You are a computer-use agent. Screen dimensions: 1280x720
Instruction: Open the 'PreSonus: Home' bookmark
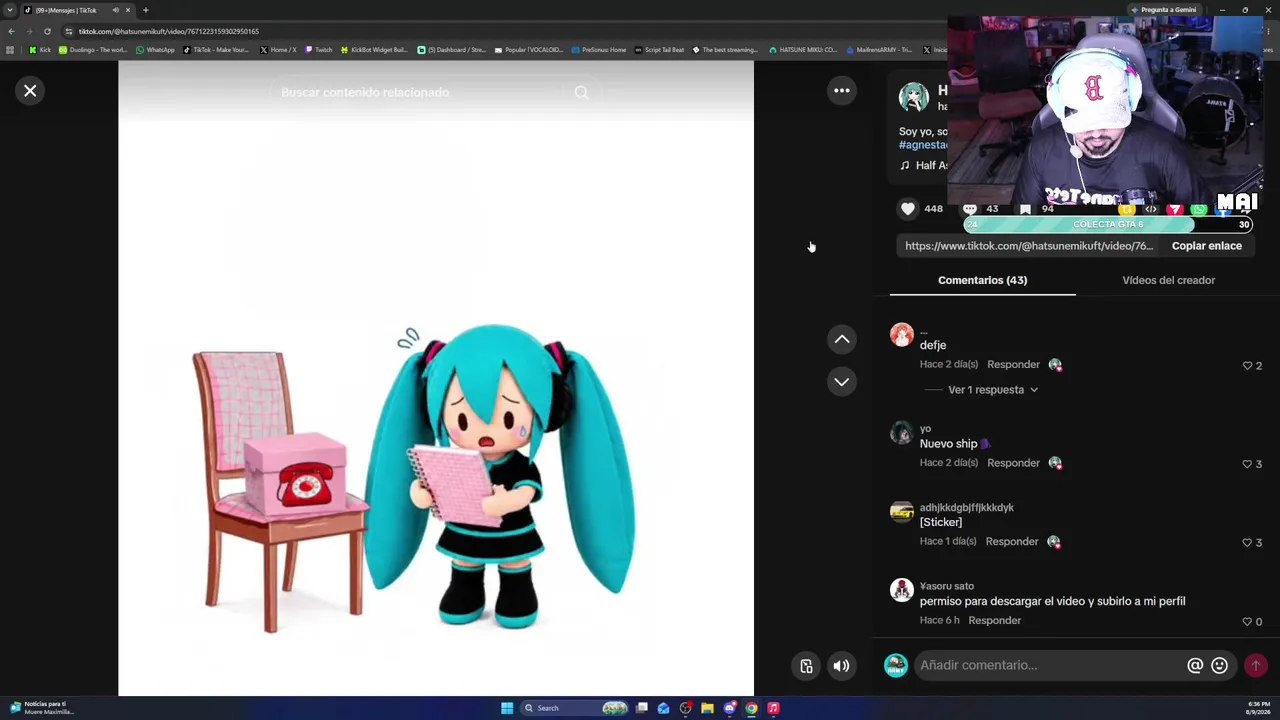point(599,50)
